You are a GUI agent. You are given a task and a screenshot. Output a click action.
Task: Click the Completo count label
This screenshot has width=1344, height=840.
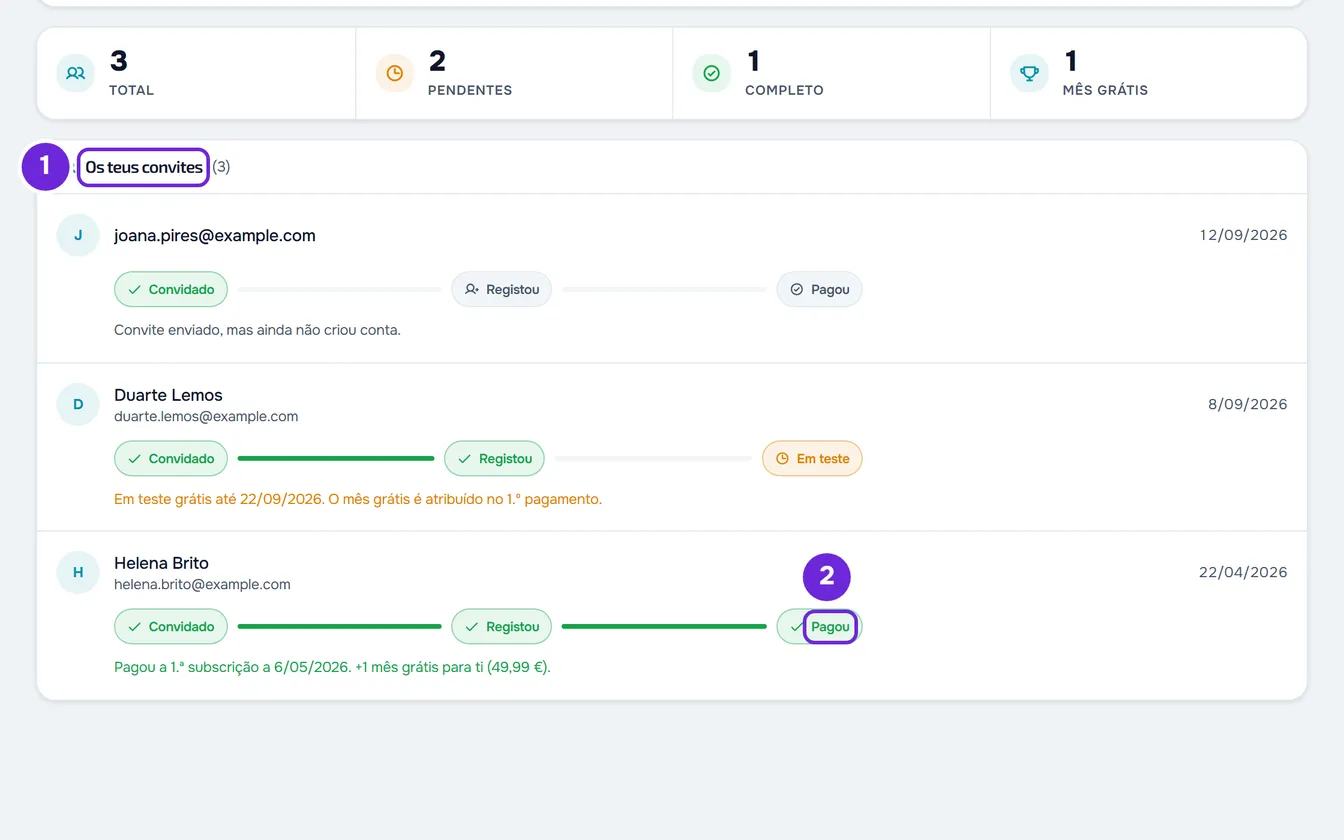point(784,90)
